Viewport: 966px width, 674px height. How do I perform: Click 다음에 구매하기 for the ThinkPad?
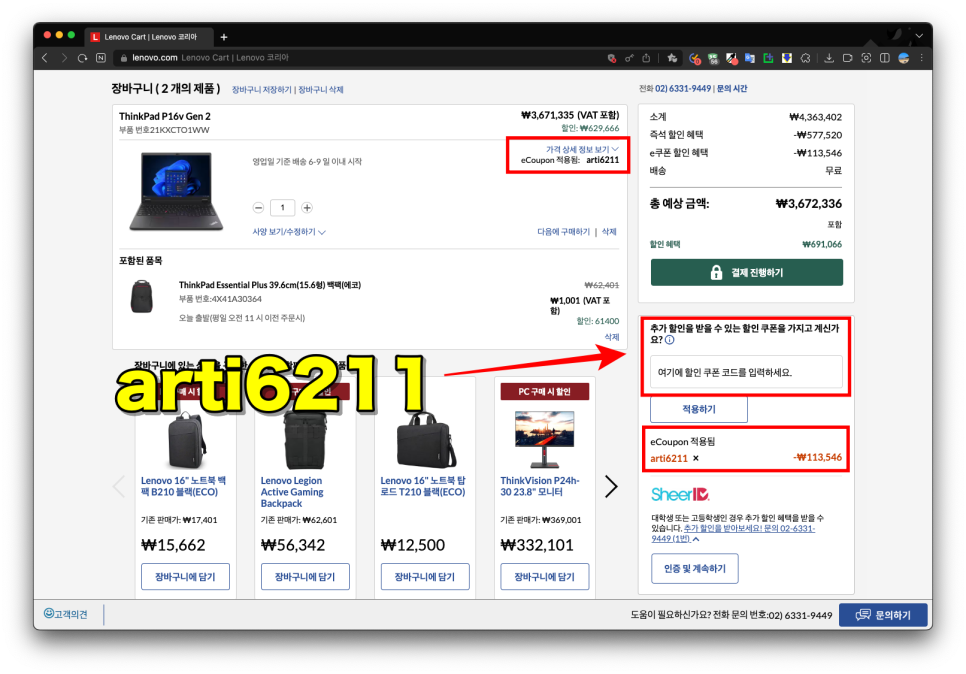(x=563, y=232)
